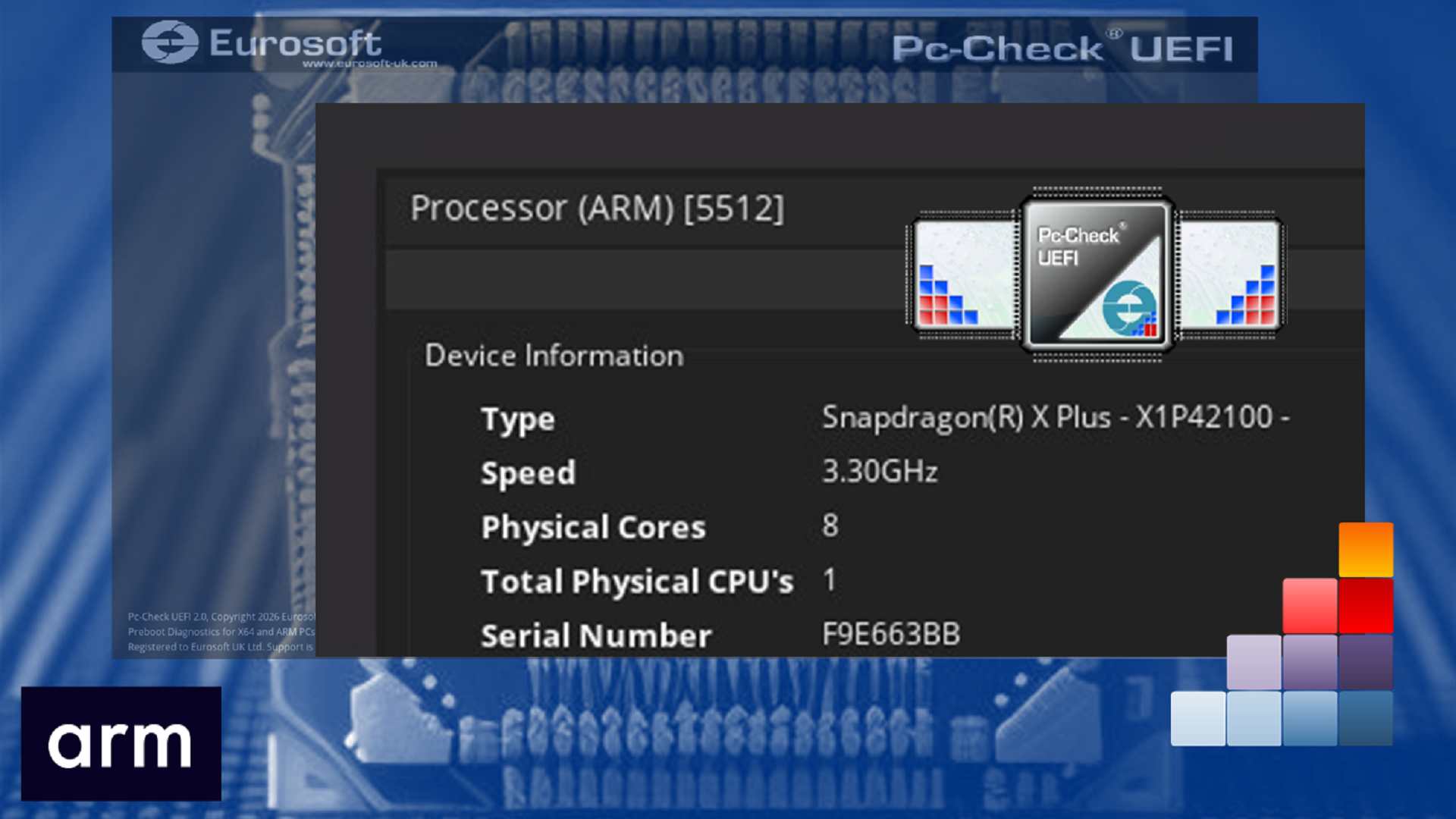Click the Device Information section label
Image resolution: width=1456 pixels, height=819 pixels.
point(554,356)
